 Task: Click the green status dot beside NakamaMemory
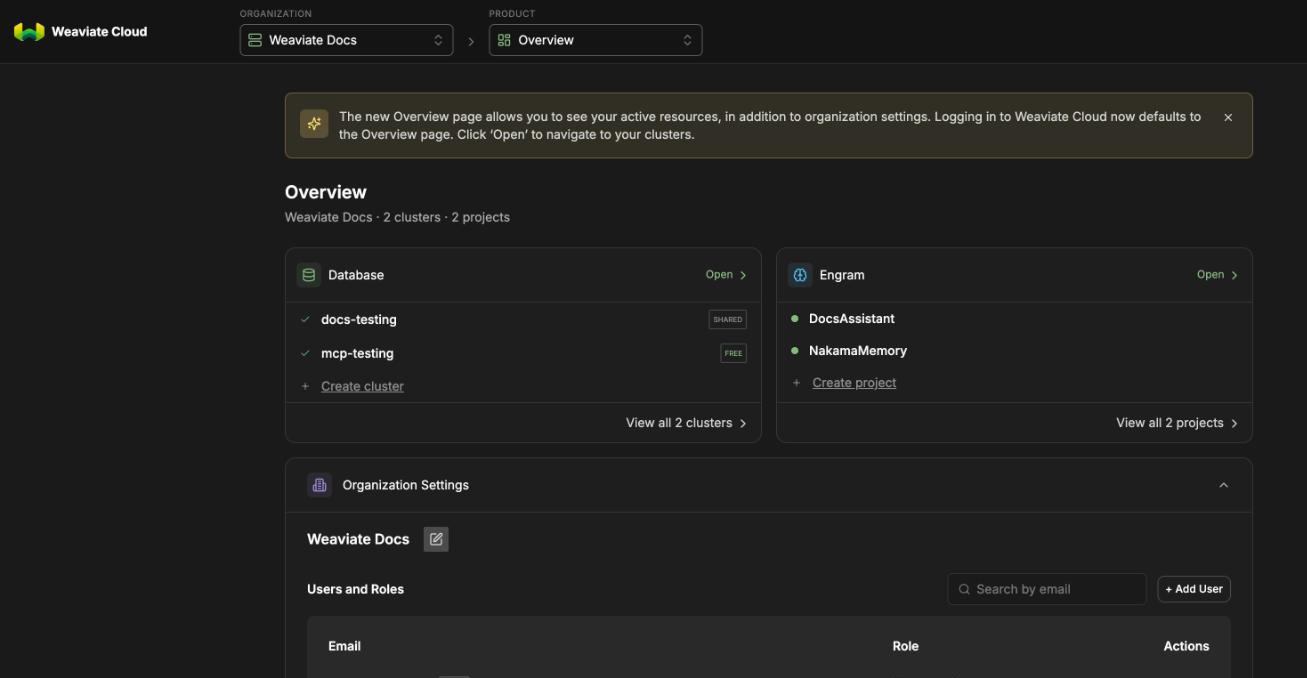(795, 351)
